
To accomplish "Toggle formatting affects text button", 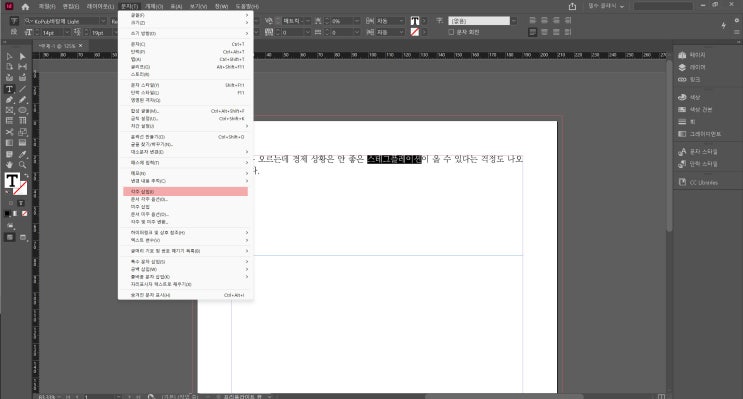I will (21, 203).
